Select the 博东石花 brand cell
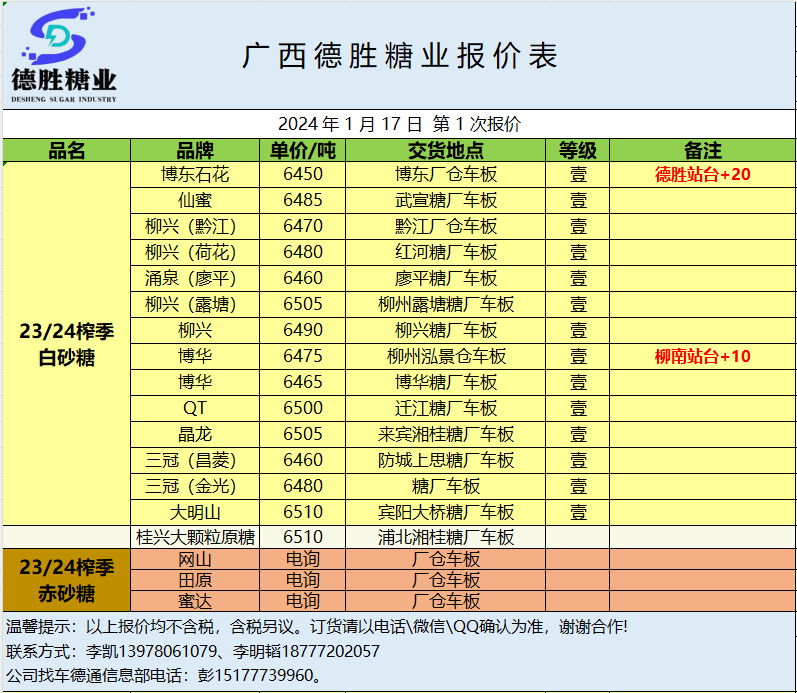This screenshot has height=693, width=797. (195, 174)
